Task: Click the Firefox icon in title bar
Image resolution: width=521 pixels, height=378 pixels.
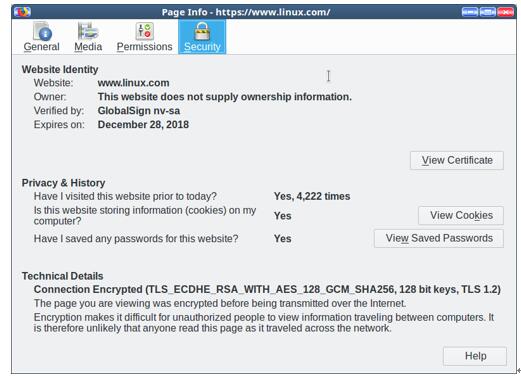Action: 23,12
